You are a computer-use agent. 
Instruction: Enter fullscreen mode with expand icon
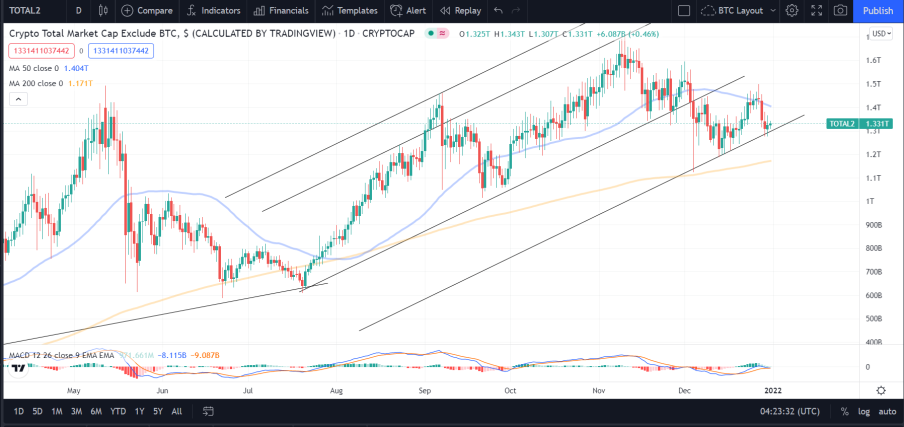click(x=816, y=10)
